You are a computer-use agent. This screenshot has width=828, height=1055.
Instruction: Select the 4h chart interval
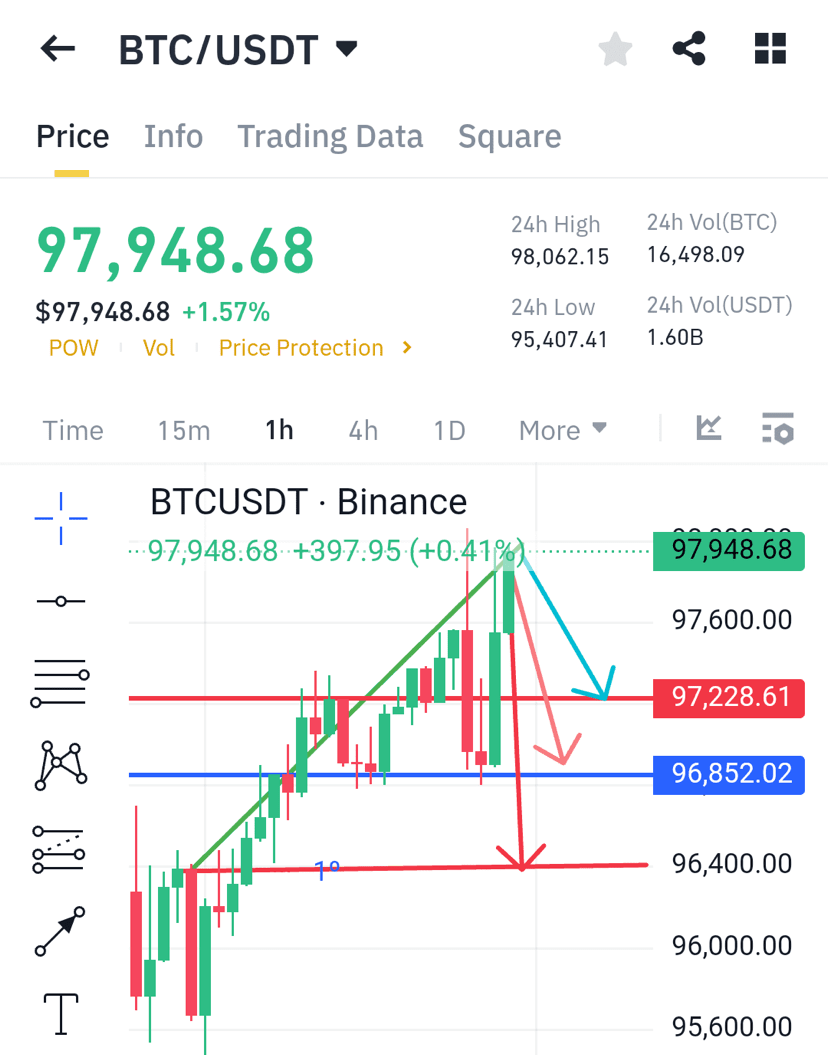(363, 431)
